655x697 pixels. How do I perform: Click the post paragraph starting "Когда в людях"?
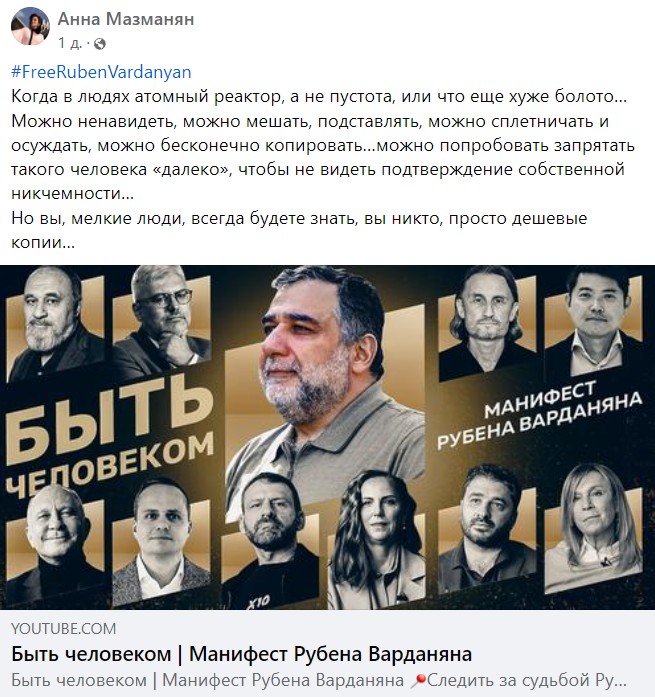click(323, 169)
